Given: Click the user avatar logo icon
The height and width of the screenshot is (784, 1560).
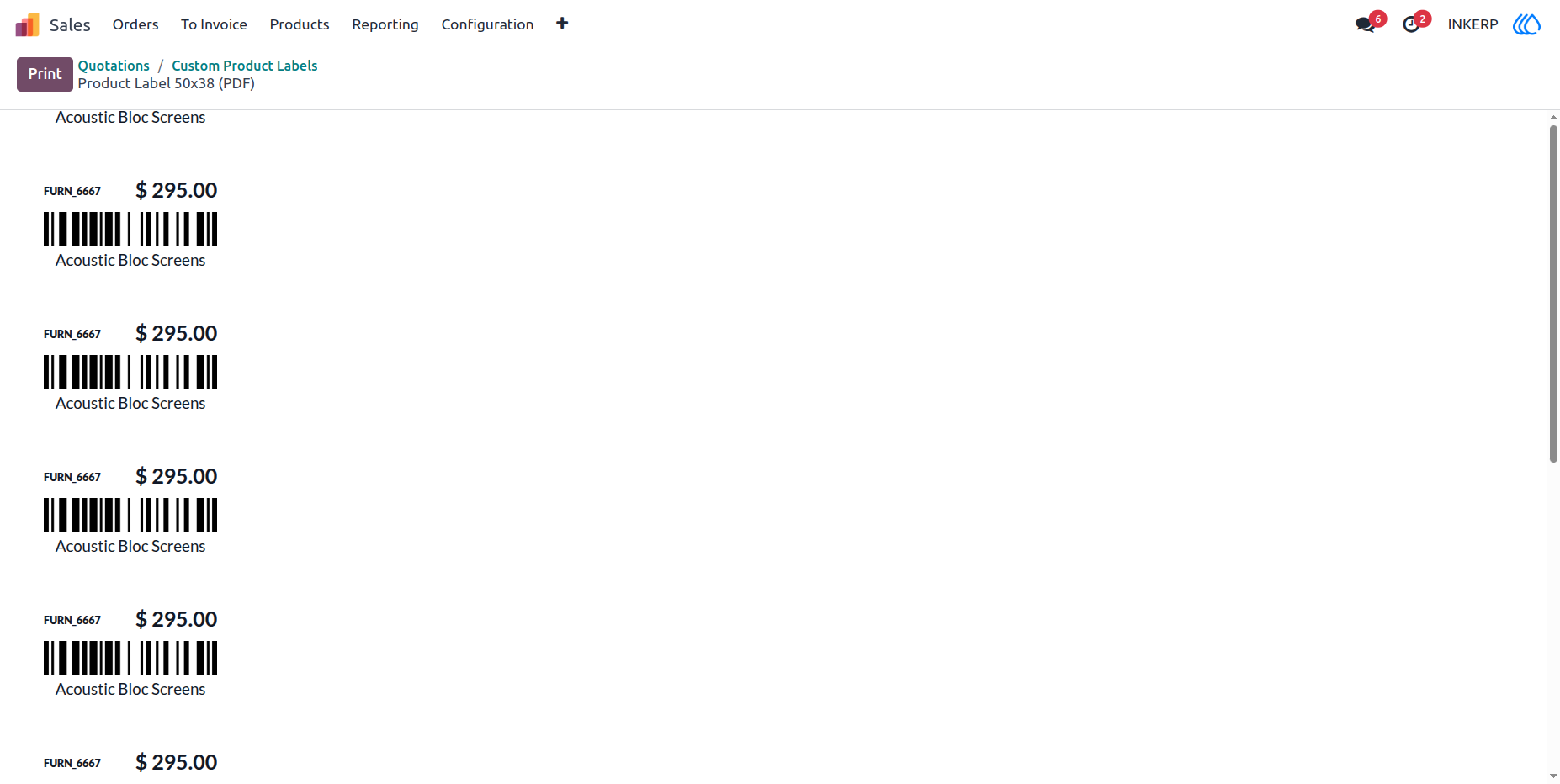Looking at the screenshot, I should pos(1526,24).
